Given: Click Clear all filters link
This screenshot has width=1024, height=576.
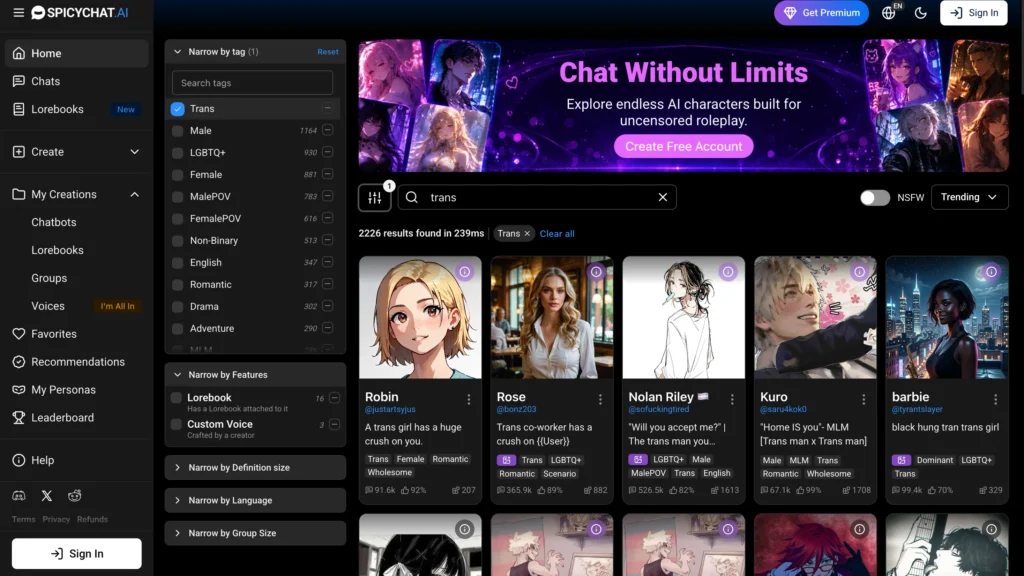Looking at the screenshot, I should [x=557, y=234].
